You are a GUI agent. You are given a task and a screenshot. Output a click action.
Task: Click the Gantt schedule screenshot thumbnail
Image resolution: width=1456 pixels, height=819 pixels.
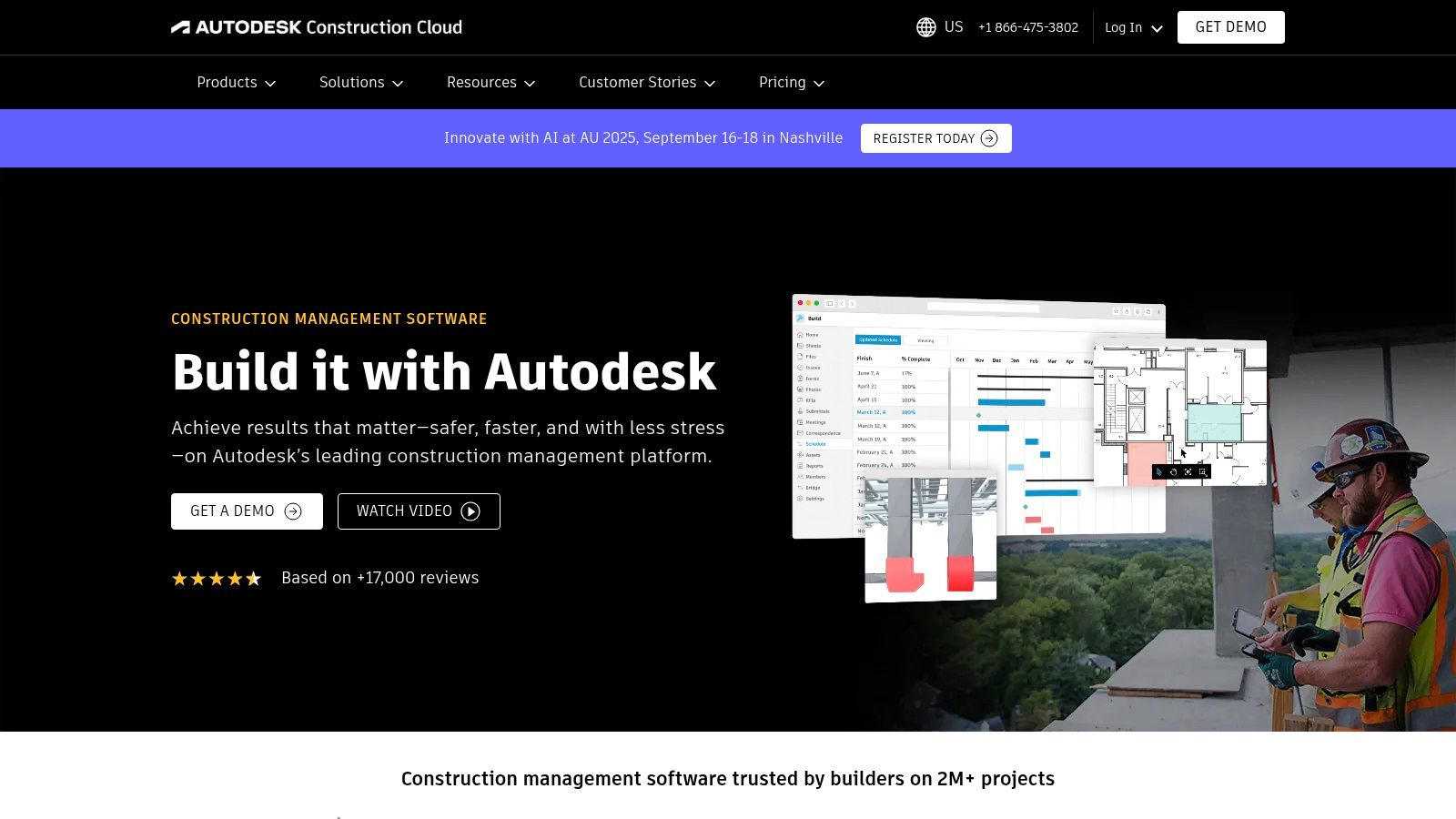click(x=978, y=414)
